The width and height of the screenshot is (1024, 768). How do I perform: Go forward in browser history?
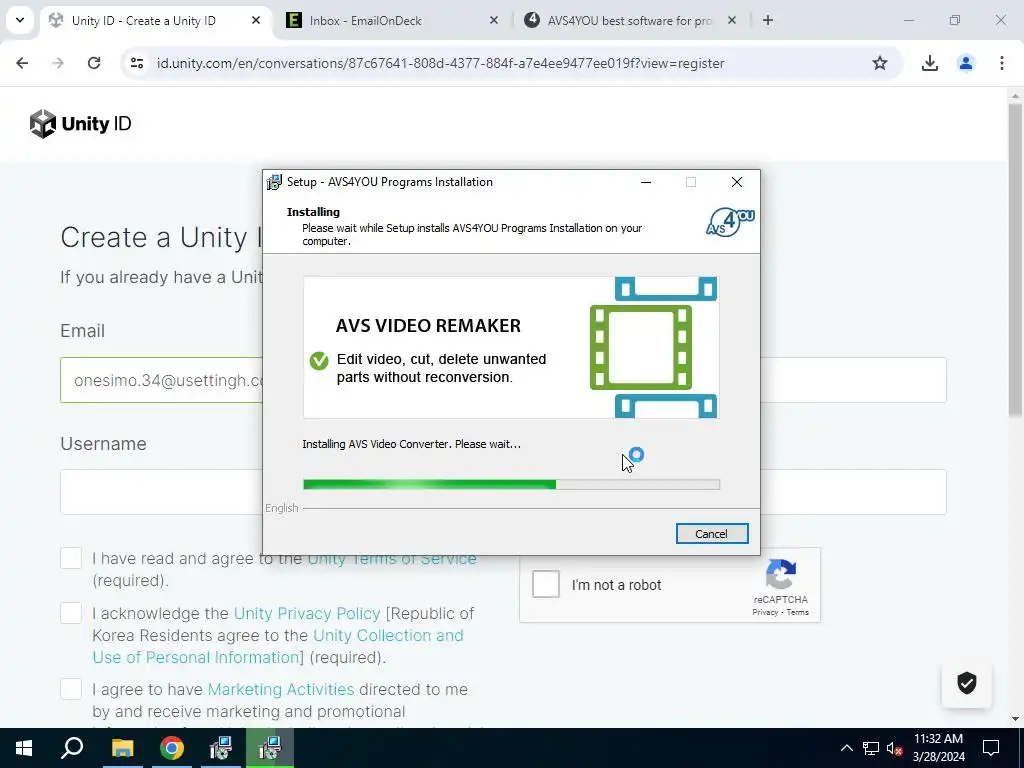pyautogui.click(x=58, y=63)
